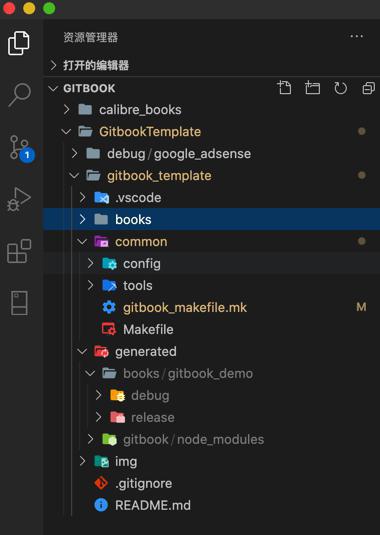
Task: Click the config folder gear icon
Action: click(109, 264)
